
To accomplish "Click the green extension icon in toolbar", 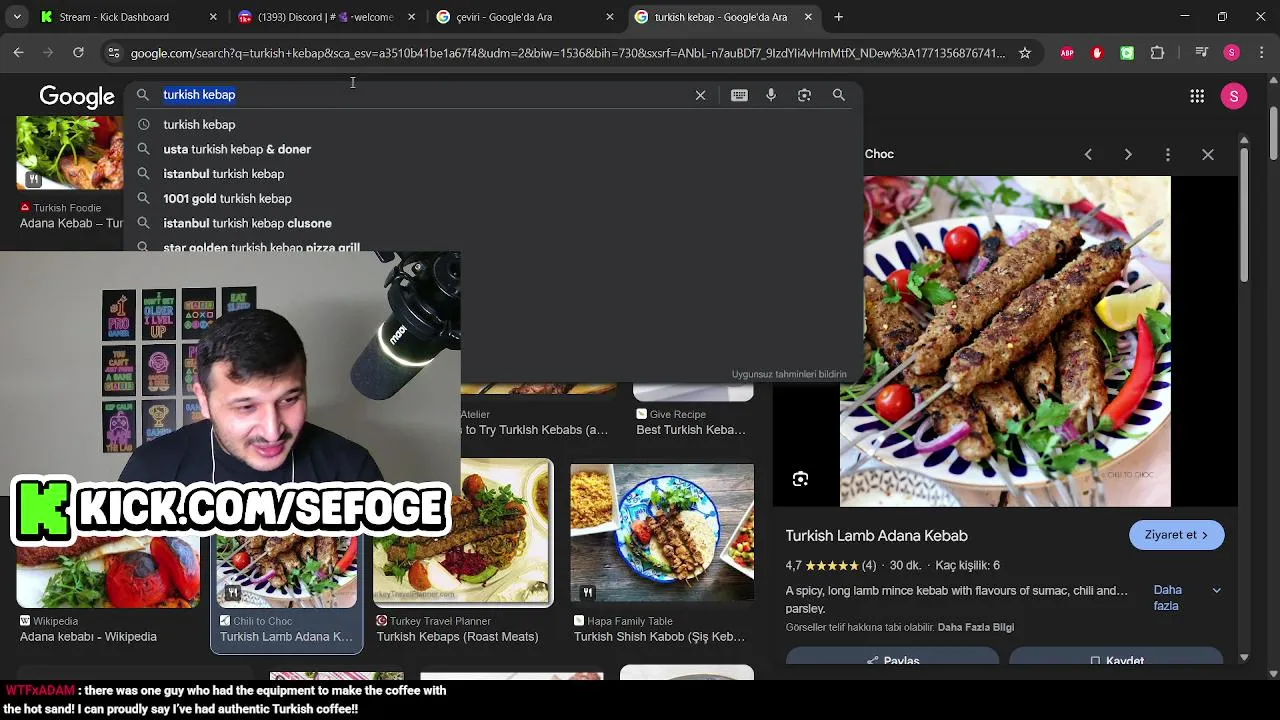I will click(x=1127, y=53).
